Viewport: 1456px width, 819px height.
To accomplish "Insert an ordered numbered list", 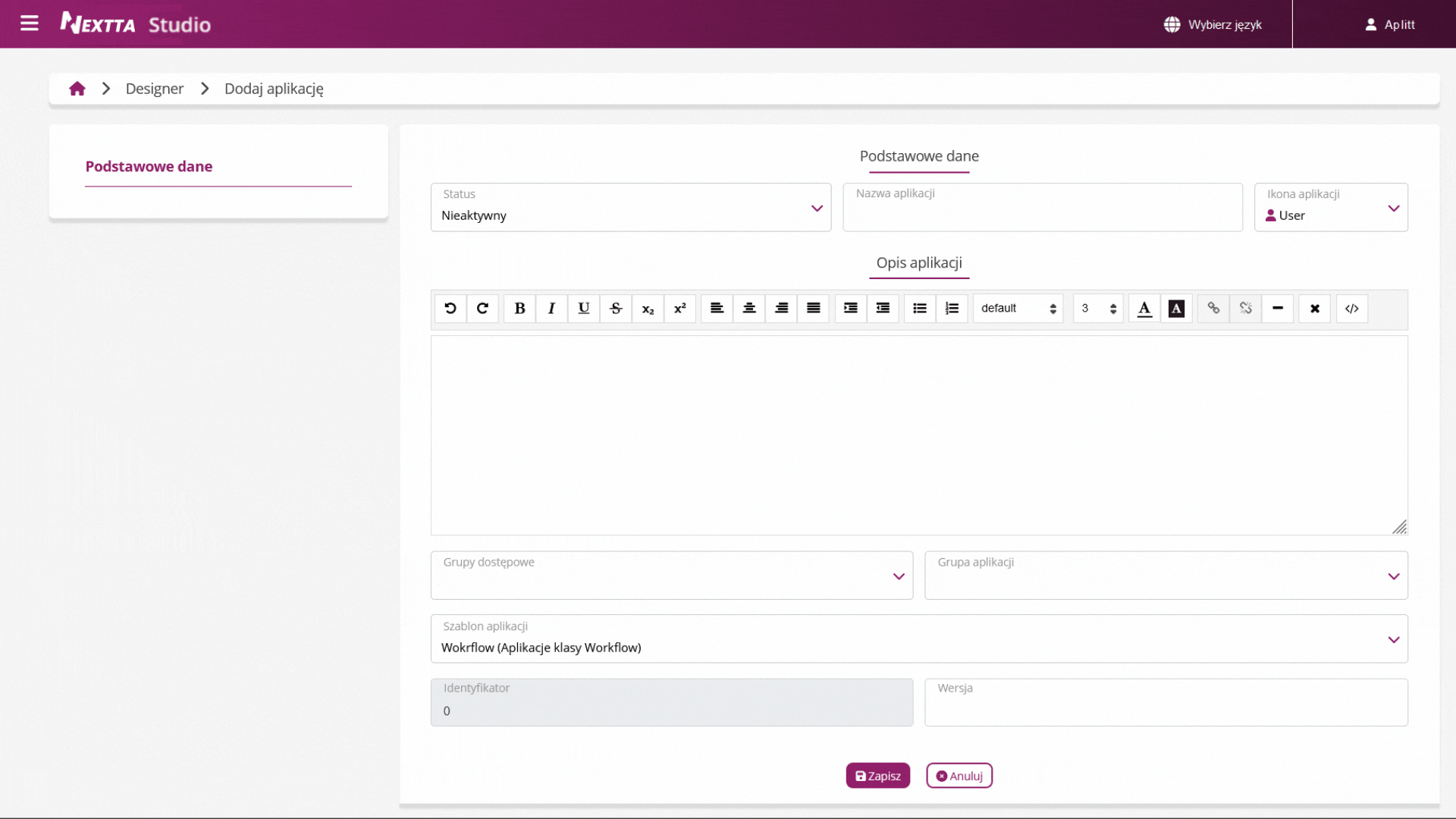I will (x=952, y=309).
